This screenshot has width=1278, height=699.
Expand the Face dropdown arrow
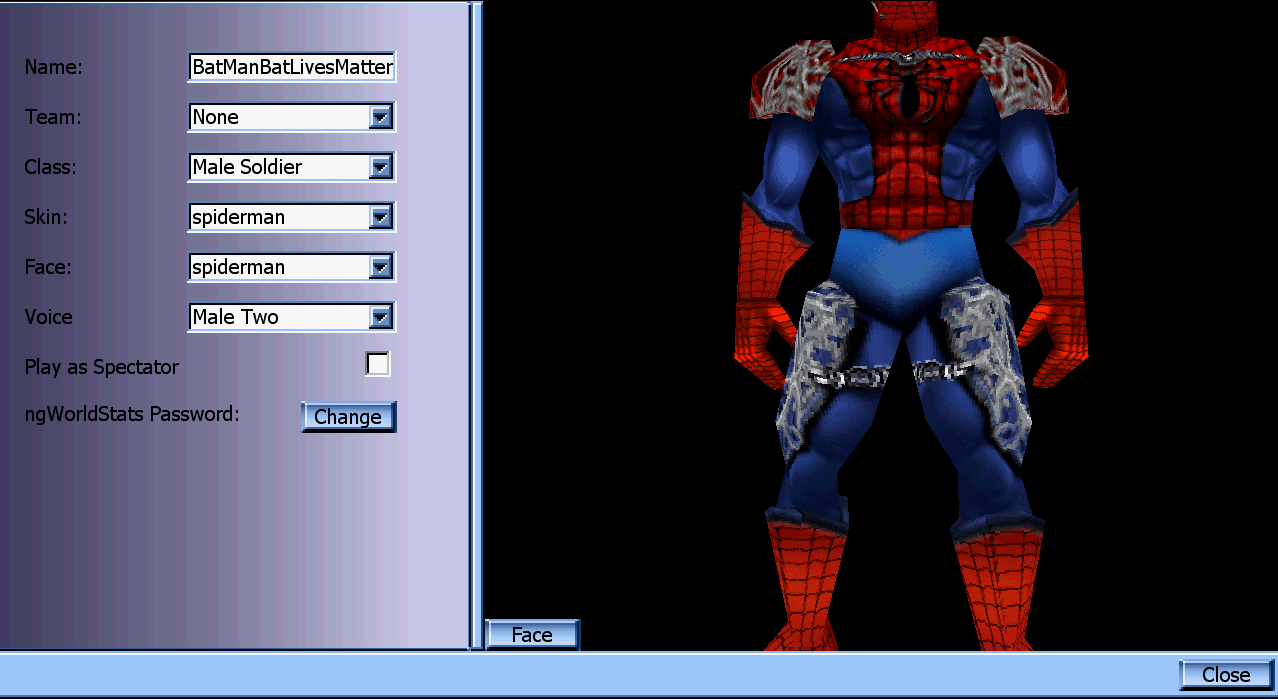[x=380, y=267]
